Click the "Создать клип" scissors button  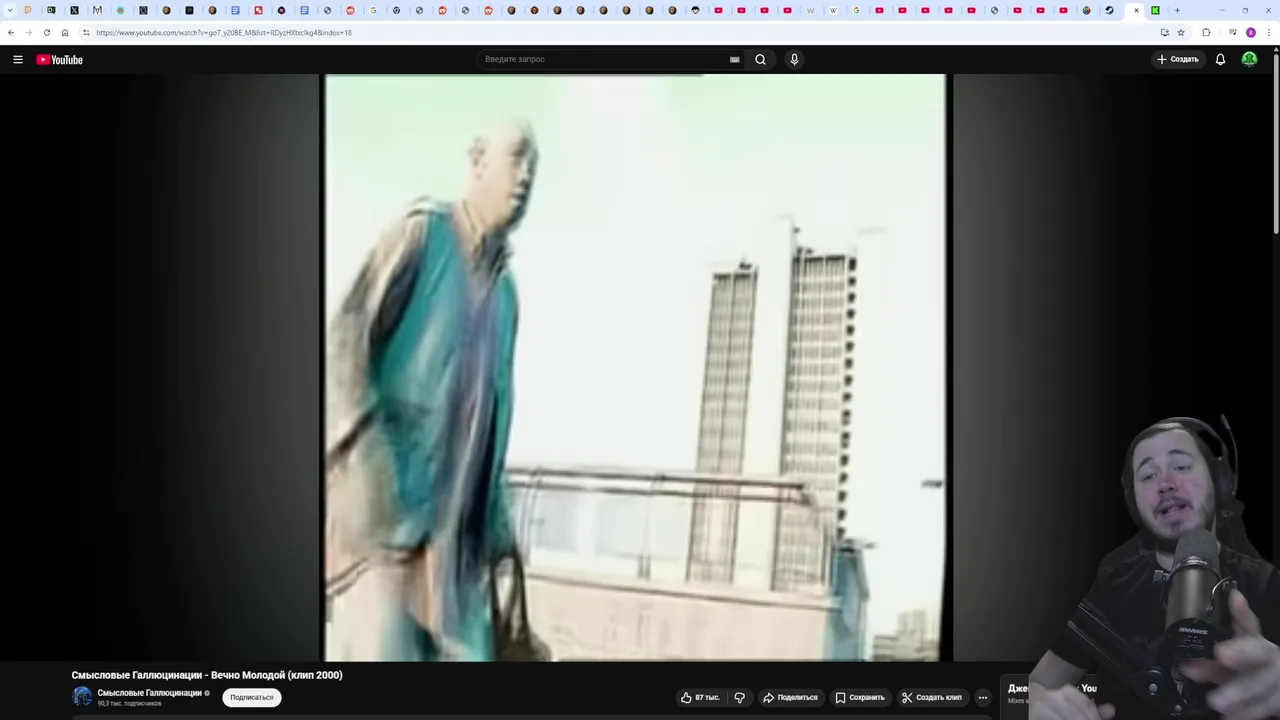(x=931, y=697)
